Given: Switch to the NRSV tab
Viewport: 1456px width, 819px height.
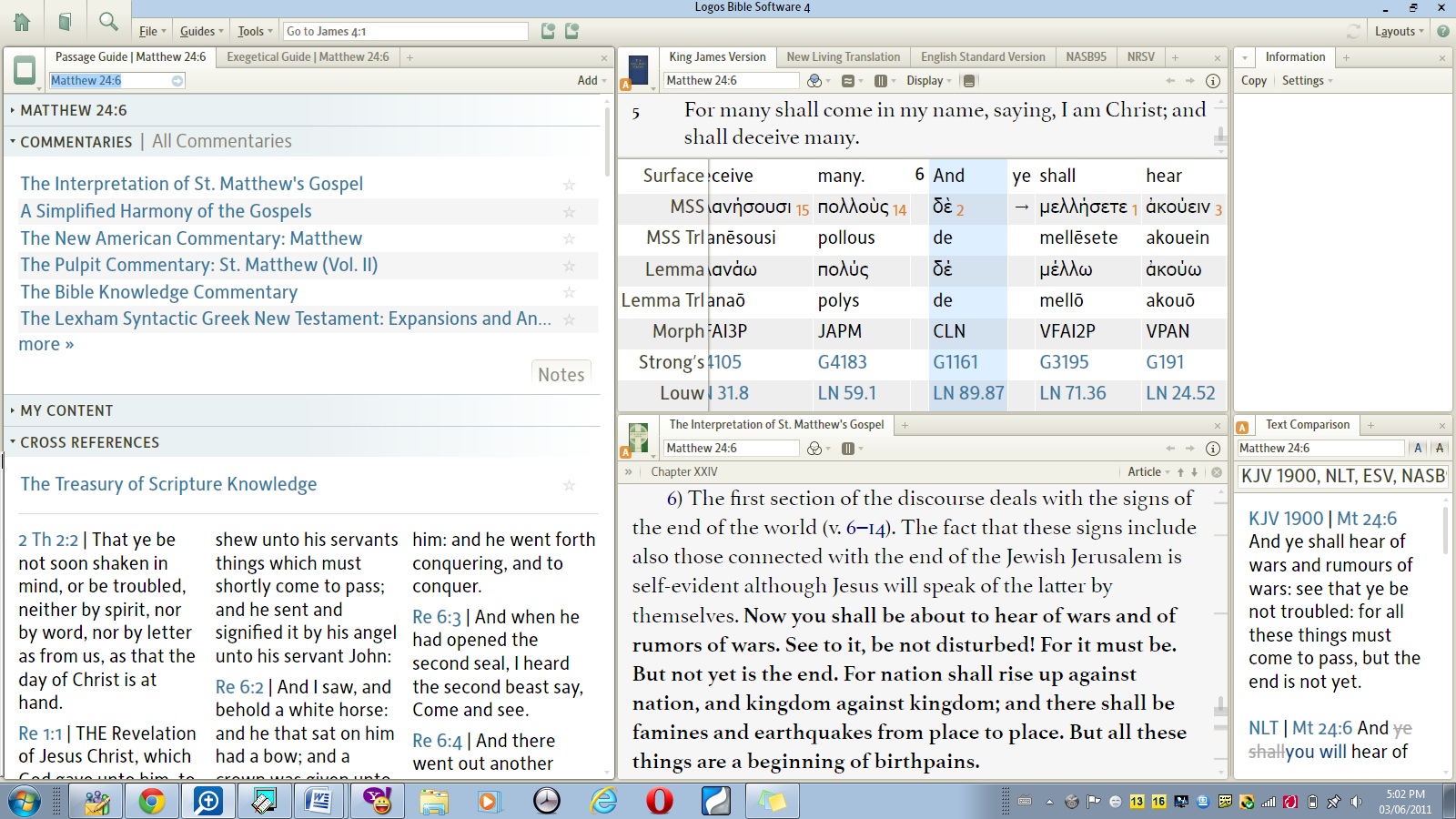Looking at the screenshot, I should (1141, 56).
